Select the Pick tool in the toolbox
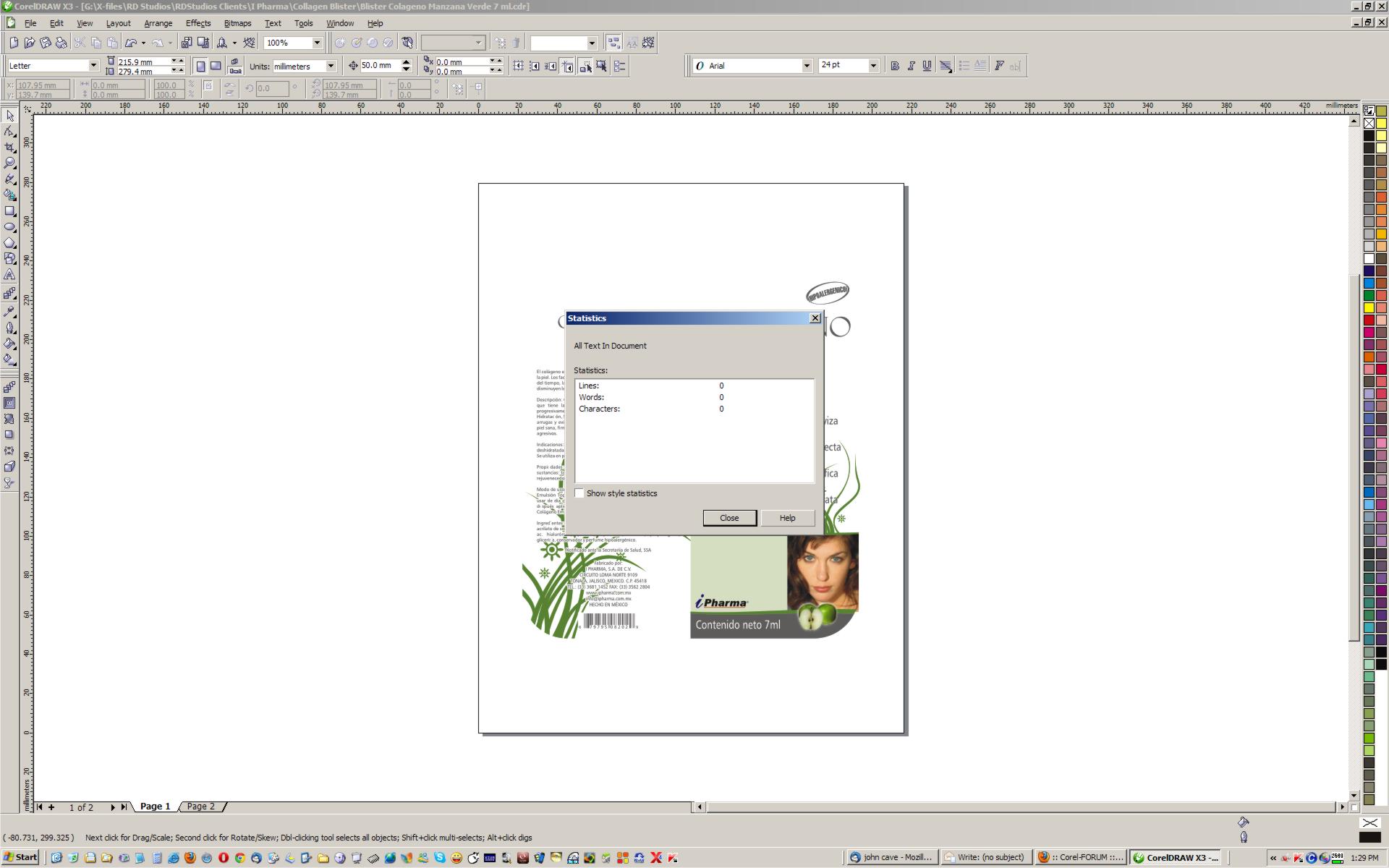Image resolution: width=1389 pixels, height=868 pixels. click(9, 116)
